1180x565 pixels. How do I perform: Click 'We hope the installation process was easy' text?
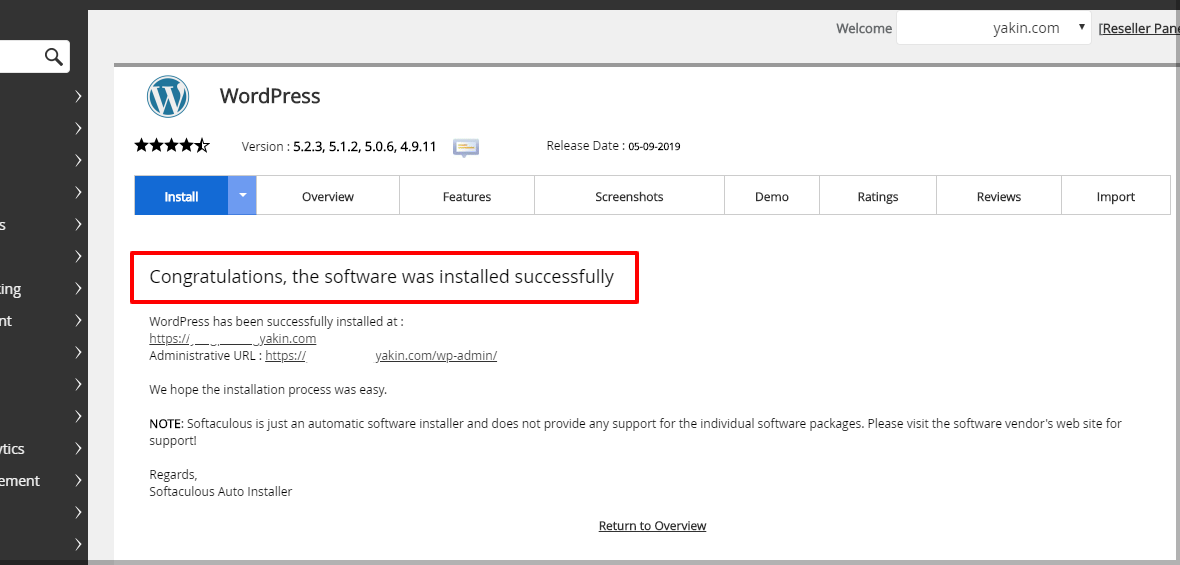tap(268, 390)
